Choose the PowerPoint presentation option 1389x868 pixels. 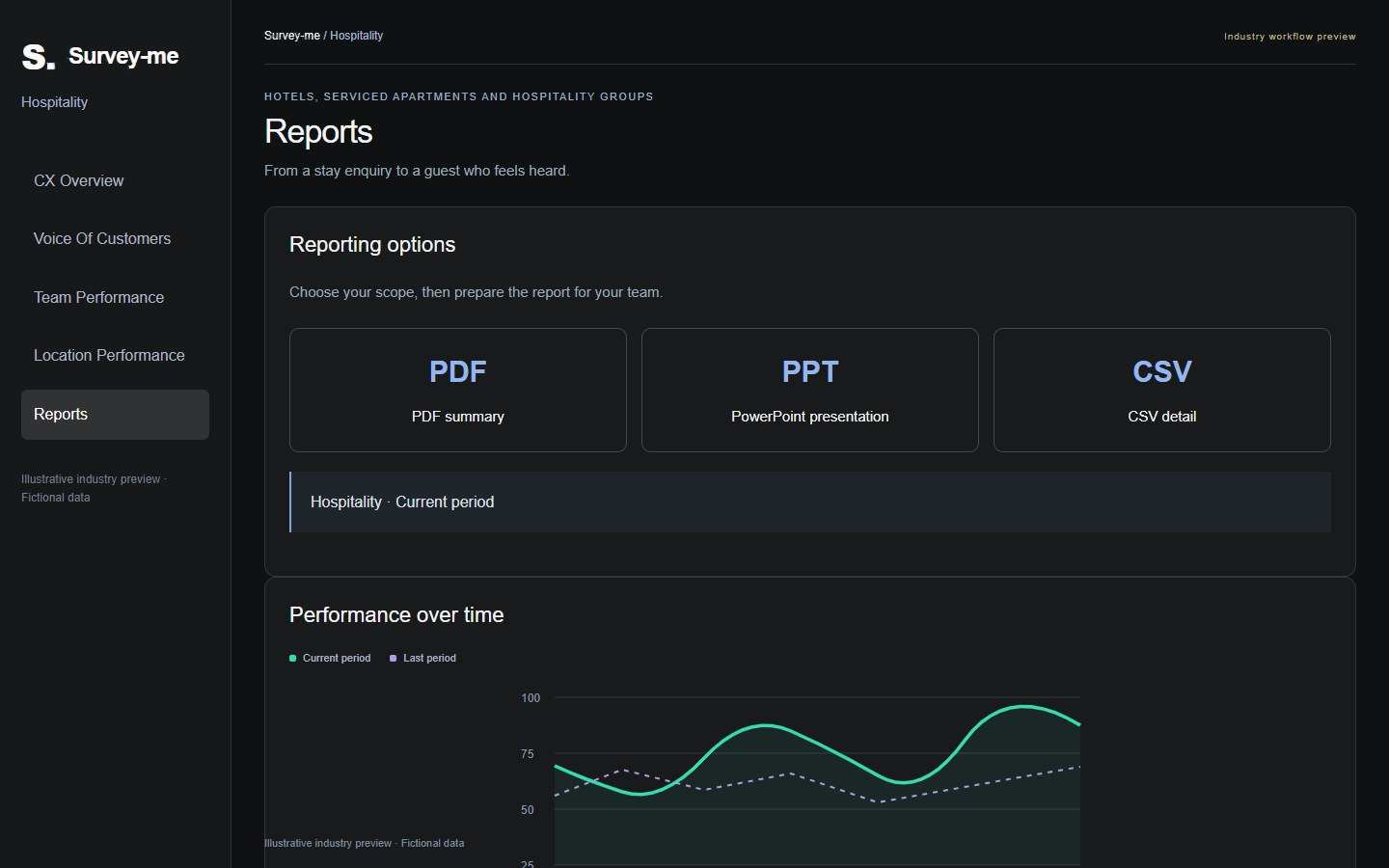point(810,391)
